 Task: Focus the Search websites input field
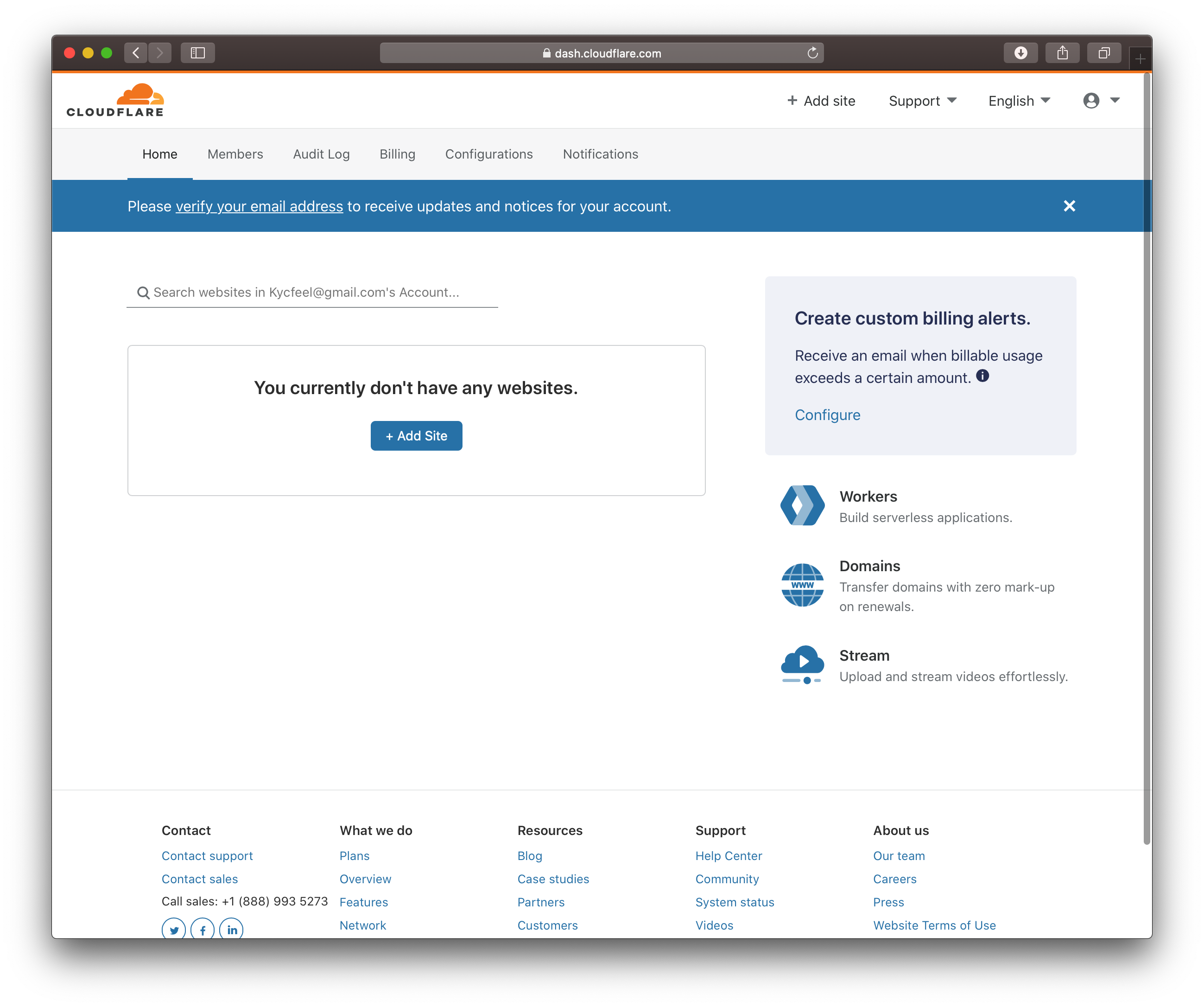point(312,293)
